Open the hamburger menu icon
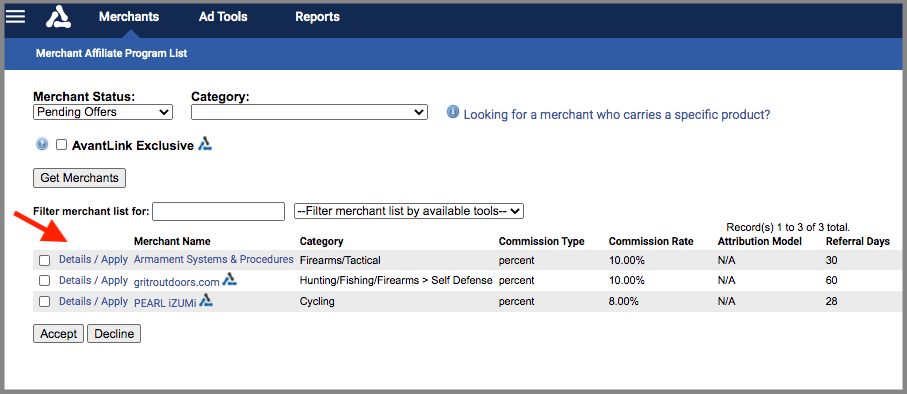This screenshot has width=907, height=394. (x=15, y=16)
